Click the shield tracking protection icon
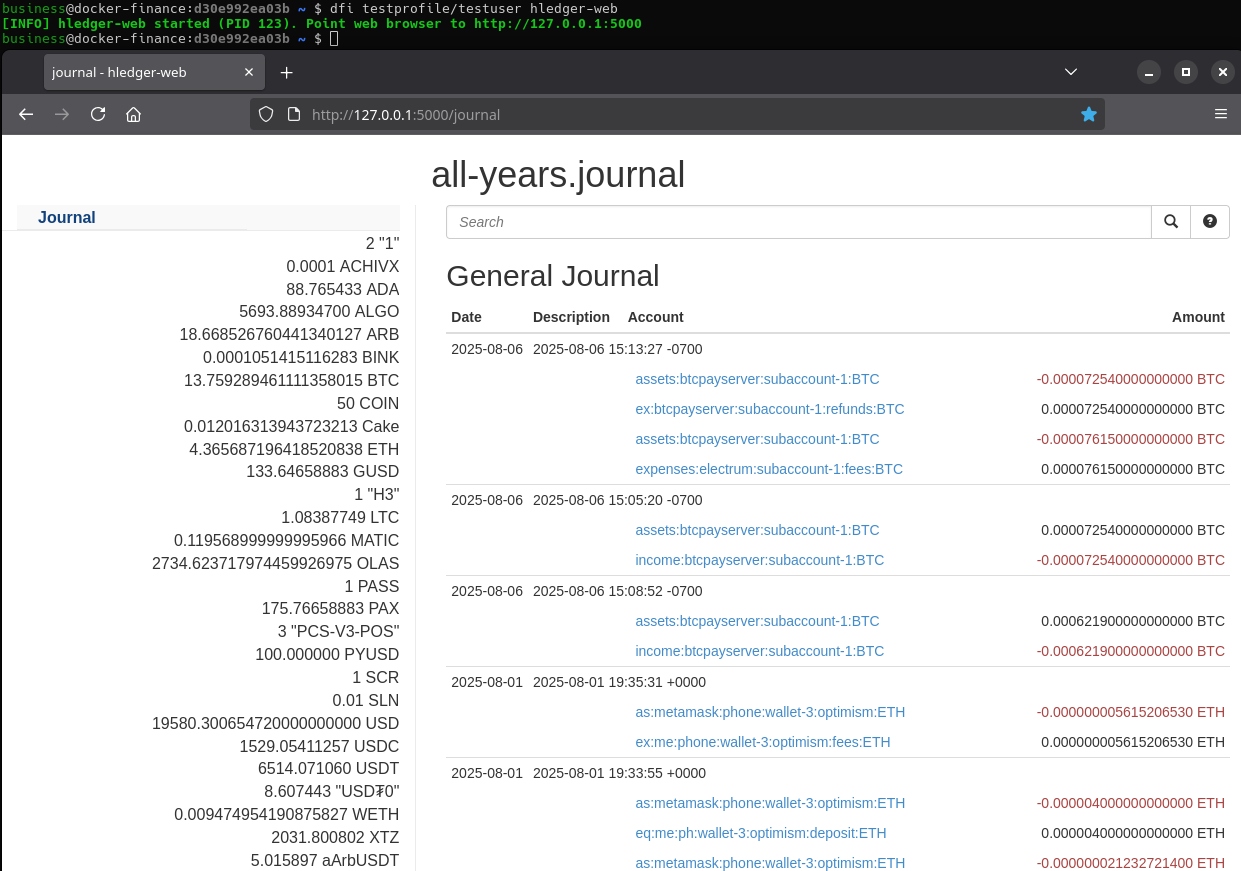Viewport: 1241px width, 871px height. click(266, 115)
